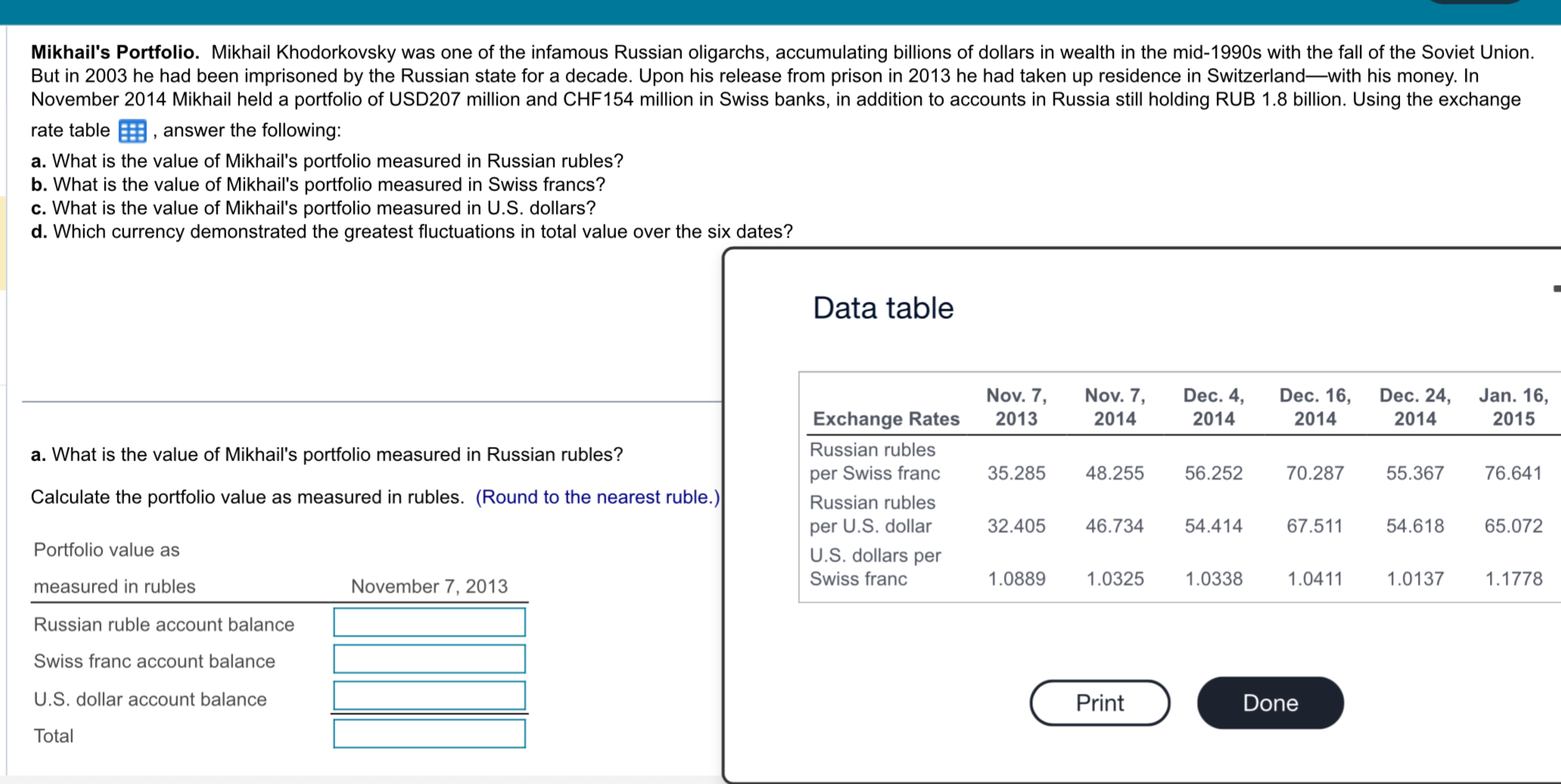Select the 1.0889 dollars per franc cell

[x=1016, y=579]
